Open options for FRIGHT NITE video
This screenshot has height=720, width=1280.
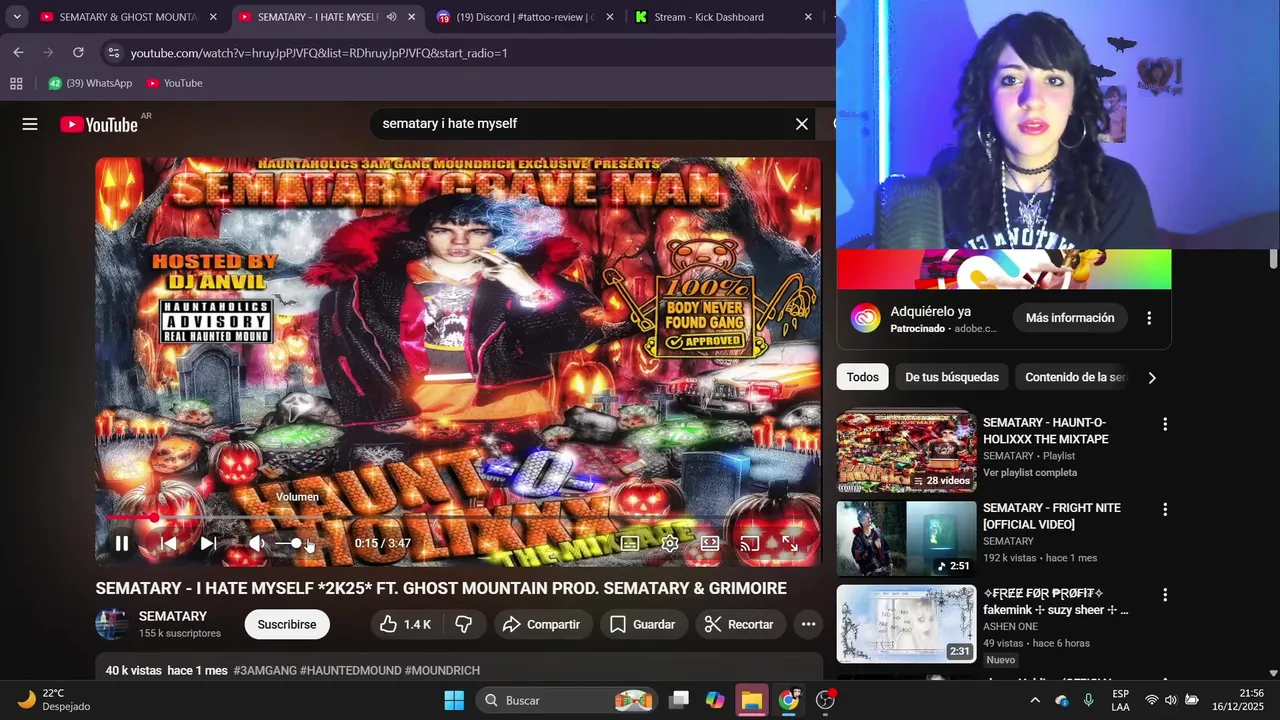click(1165, 509)
